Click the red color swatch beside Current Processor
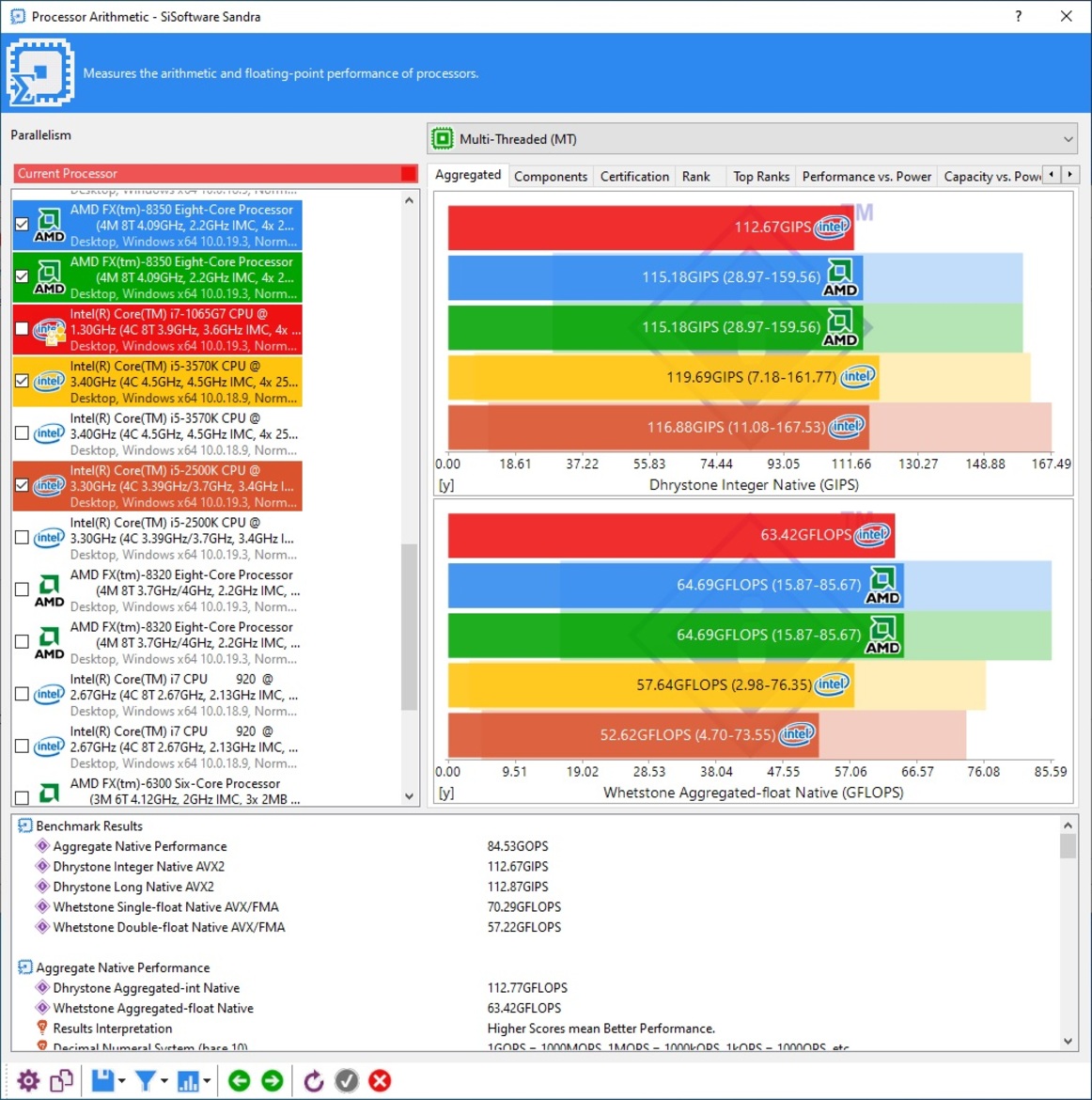The width and height of the screenshot is (1092, 1100). (408, 173)
